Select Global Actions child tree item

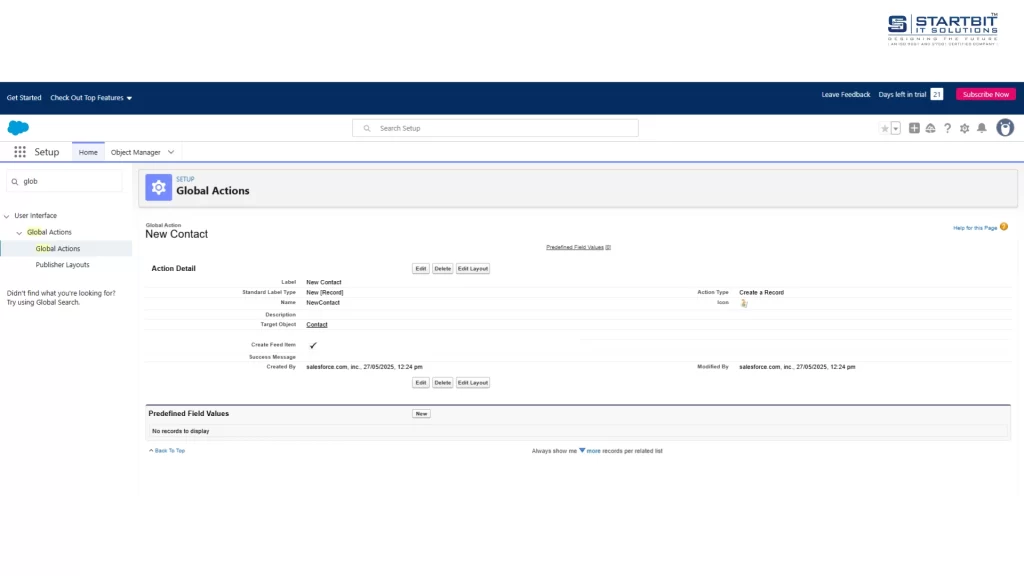pyautogui.click(x=57, y=249)
